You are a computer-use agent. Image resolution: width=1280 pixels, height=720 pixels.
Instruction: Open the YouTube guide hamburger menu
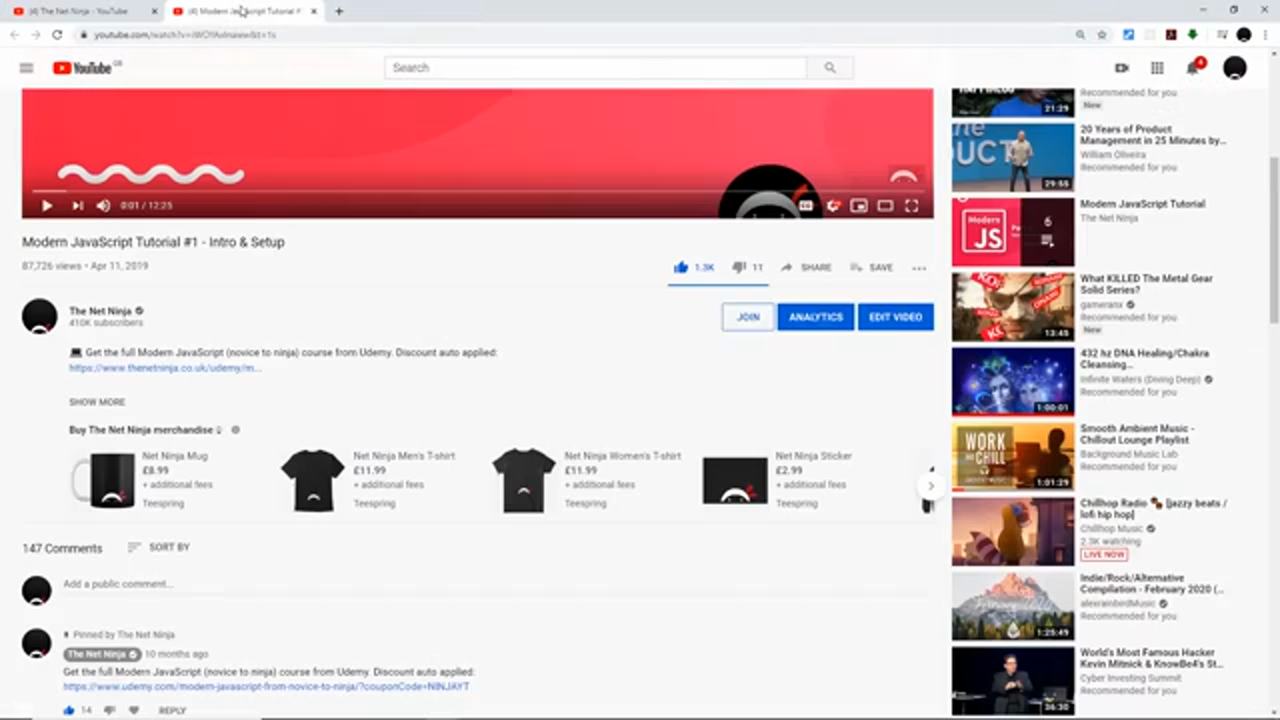point(26,68)
